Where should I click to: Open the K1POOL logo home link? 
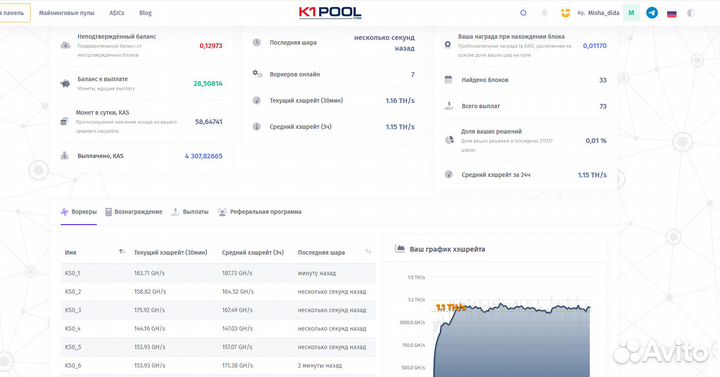click(330, 13)
